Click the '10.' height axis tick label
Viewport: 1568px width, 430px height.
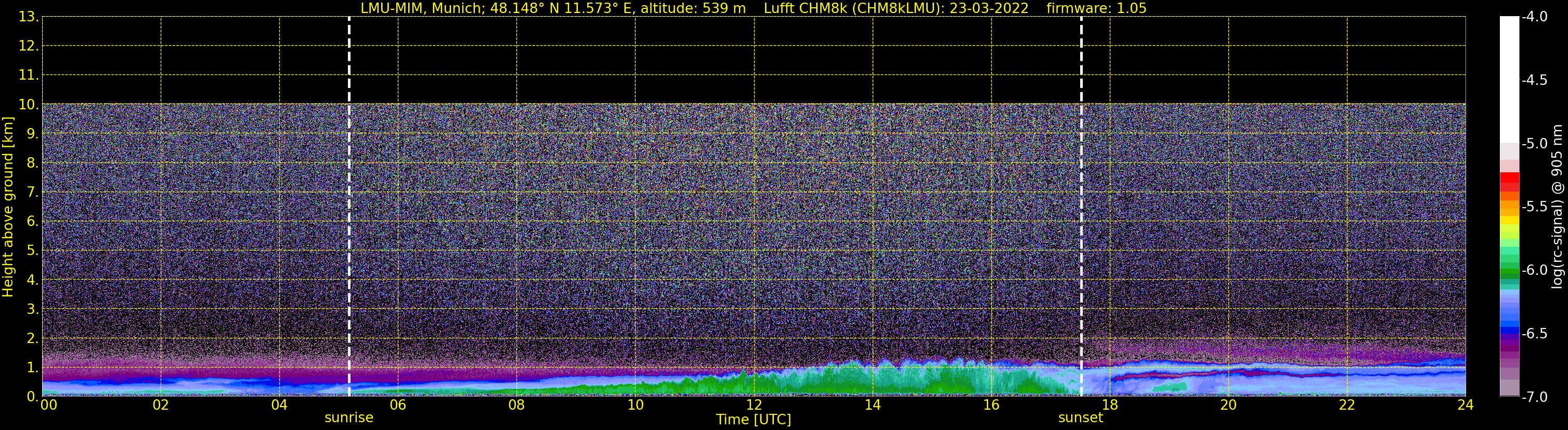(28, 105)
